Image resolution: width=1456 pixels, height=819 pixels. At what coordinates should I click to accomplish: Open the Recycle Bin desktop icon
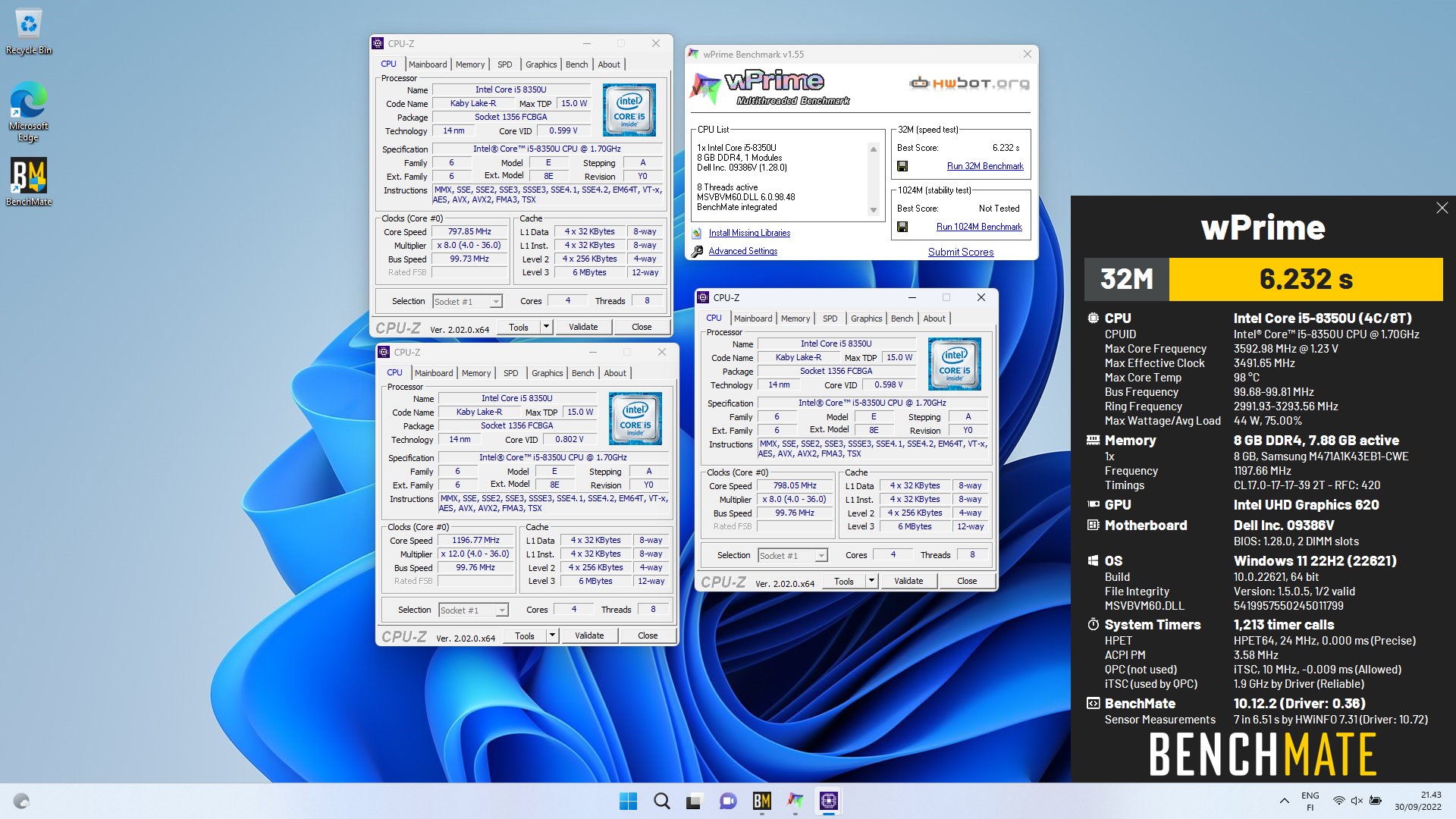28,32
